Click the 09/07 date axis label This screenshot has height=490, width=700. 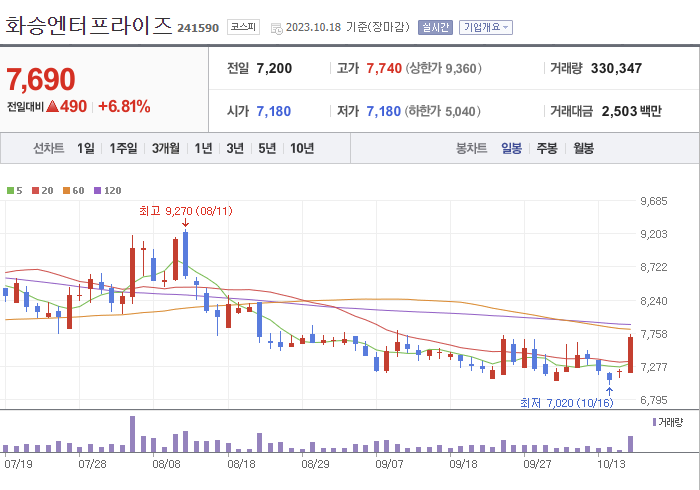click(x=389, y=464)
